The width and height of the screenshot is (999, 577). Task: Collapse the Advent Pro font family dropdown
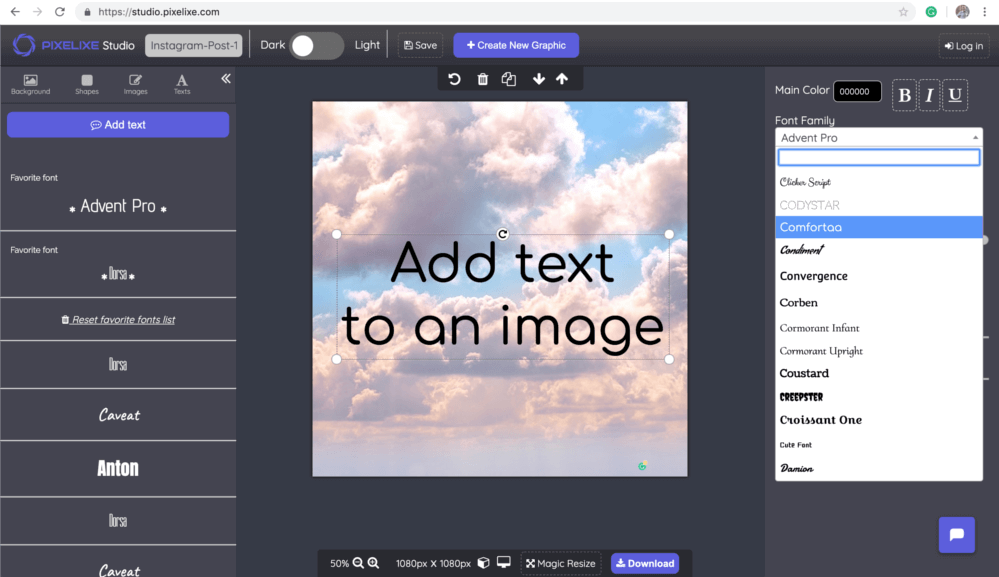pyautogui.click(x=878, y=138)
